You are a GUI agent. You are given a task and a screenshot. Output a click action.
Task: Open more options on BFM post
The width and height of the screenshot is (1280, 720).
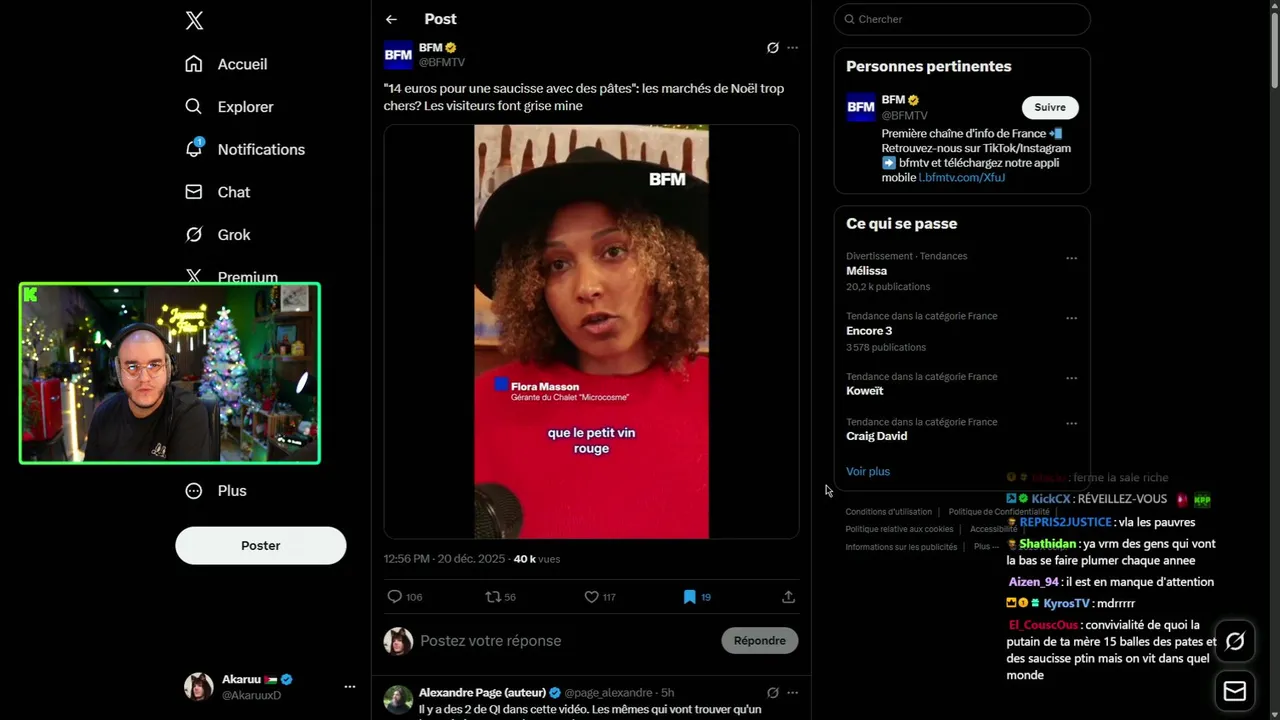pyautogui.click(x=793, y=48)
